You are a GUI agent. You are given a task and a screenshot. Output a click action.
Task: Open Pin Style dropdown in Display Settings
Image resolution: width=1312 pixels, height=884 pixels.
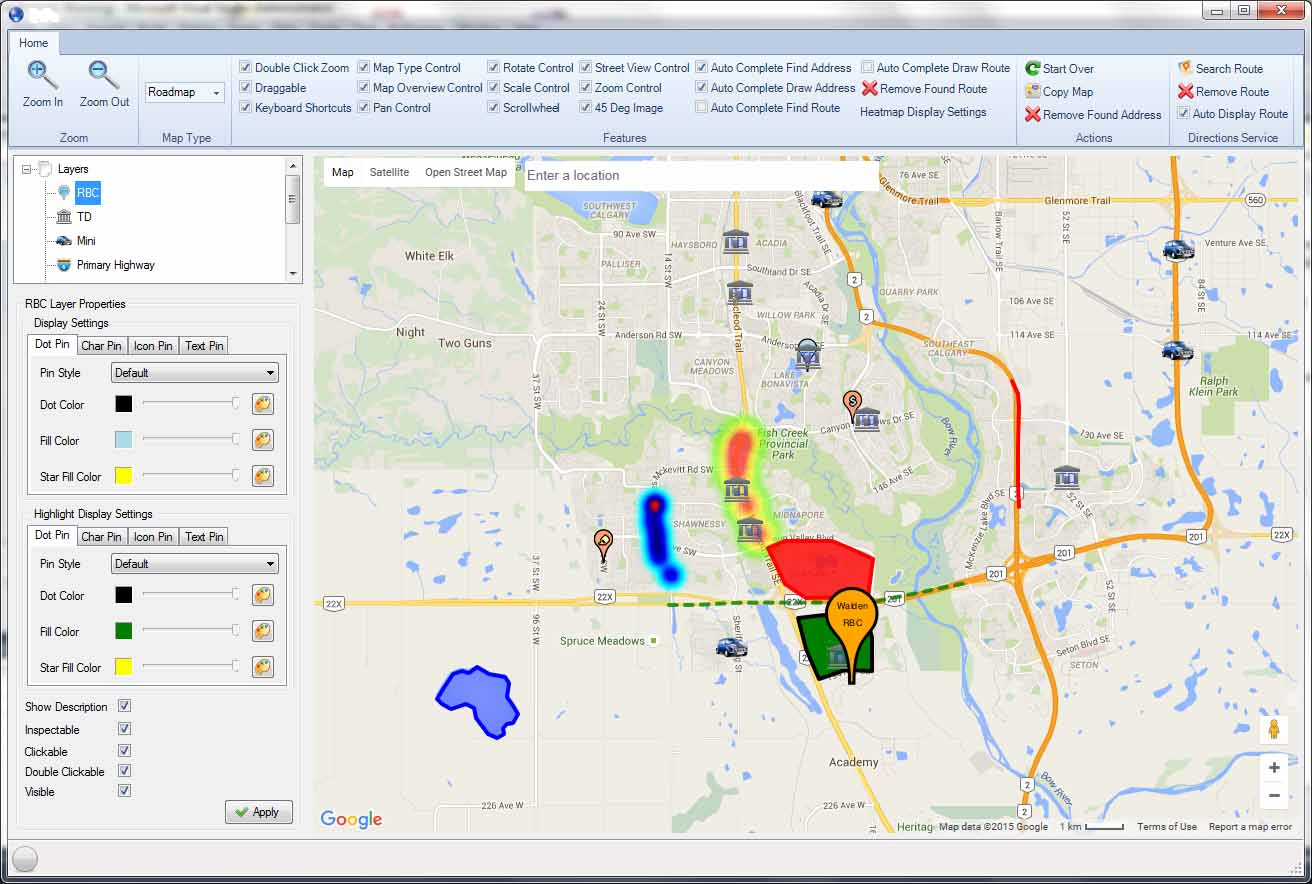(x=194, y=373)
